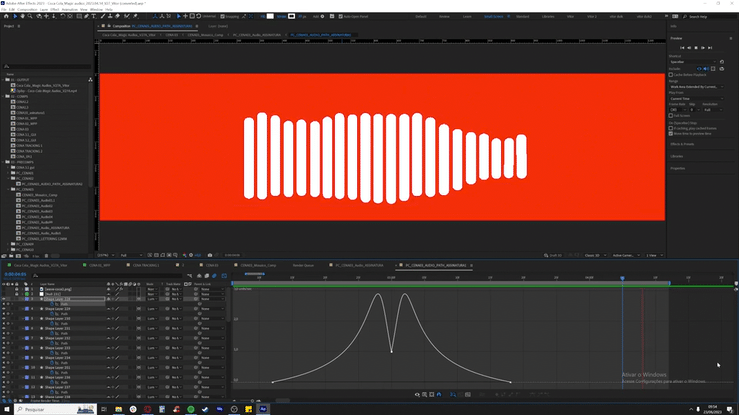Open the composition mini-flowchart
This screenshot has height=415, width=739.
189,276
